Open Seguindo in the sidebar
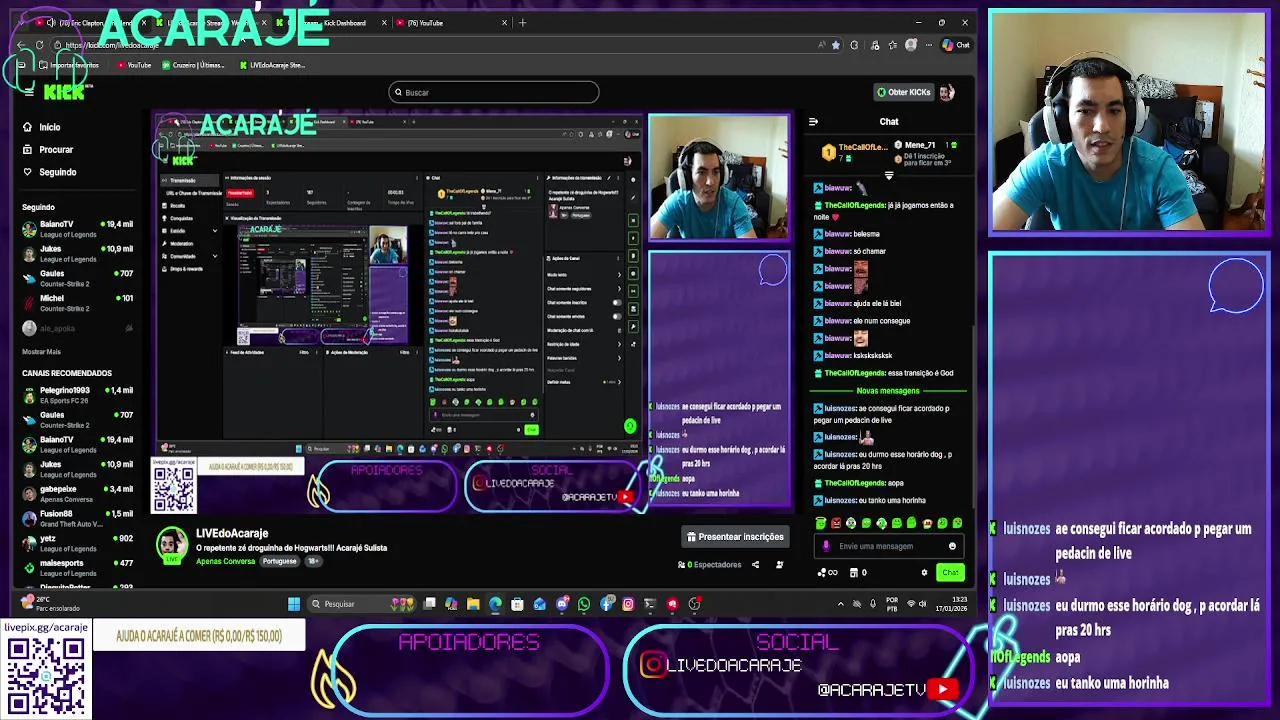1280x720 pixels. (x=49, y=172)
